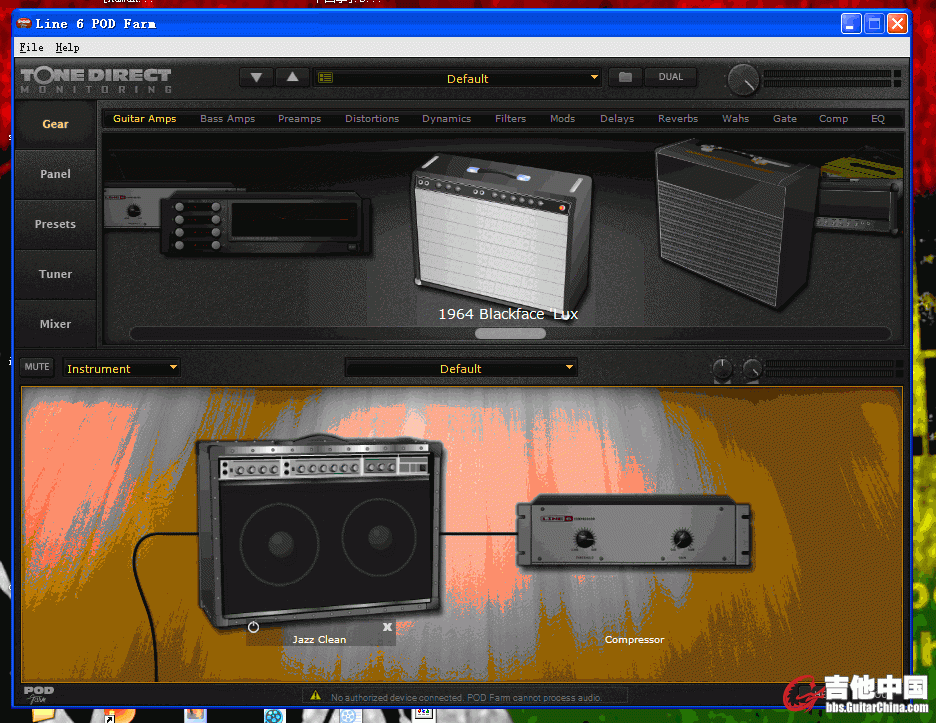Image resolution: width=936 pixels, height=723 pixels.
Task: Click the warning icon in the status bar
Action: (316, 696)
